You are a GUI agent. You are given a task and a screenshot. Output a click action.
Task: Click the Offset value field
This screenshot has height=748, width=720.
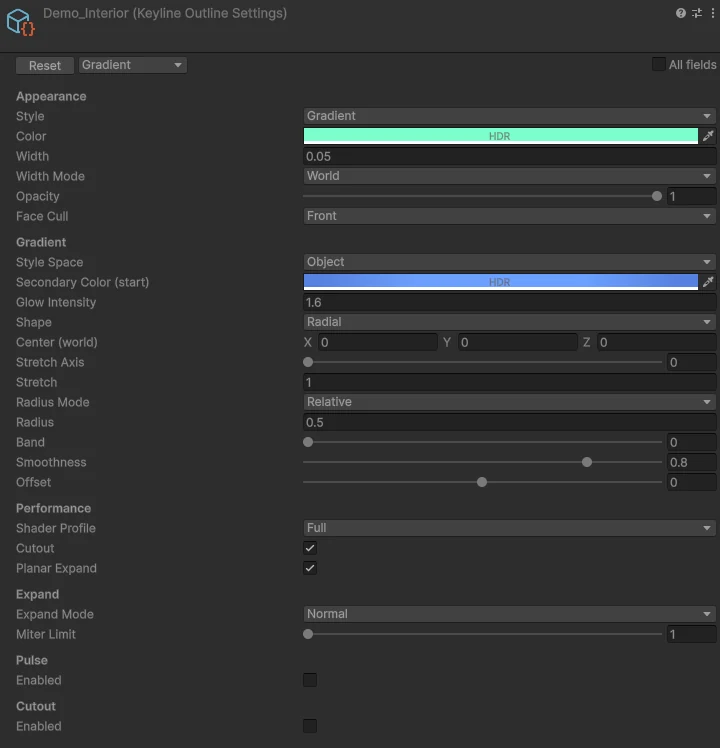pyautogui.click(x=691, y=482)
